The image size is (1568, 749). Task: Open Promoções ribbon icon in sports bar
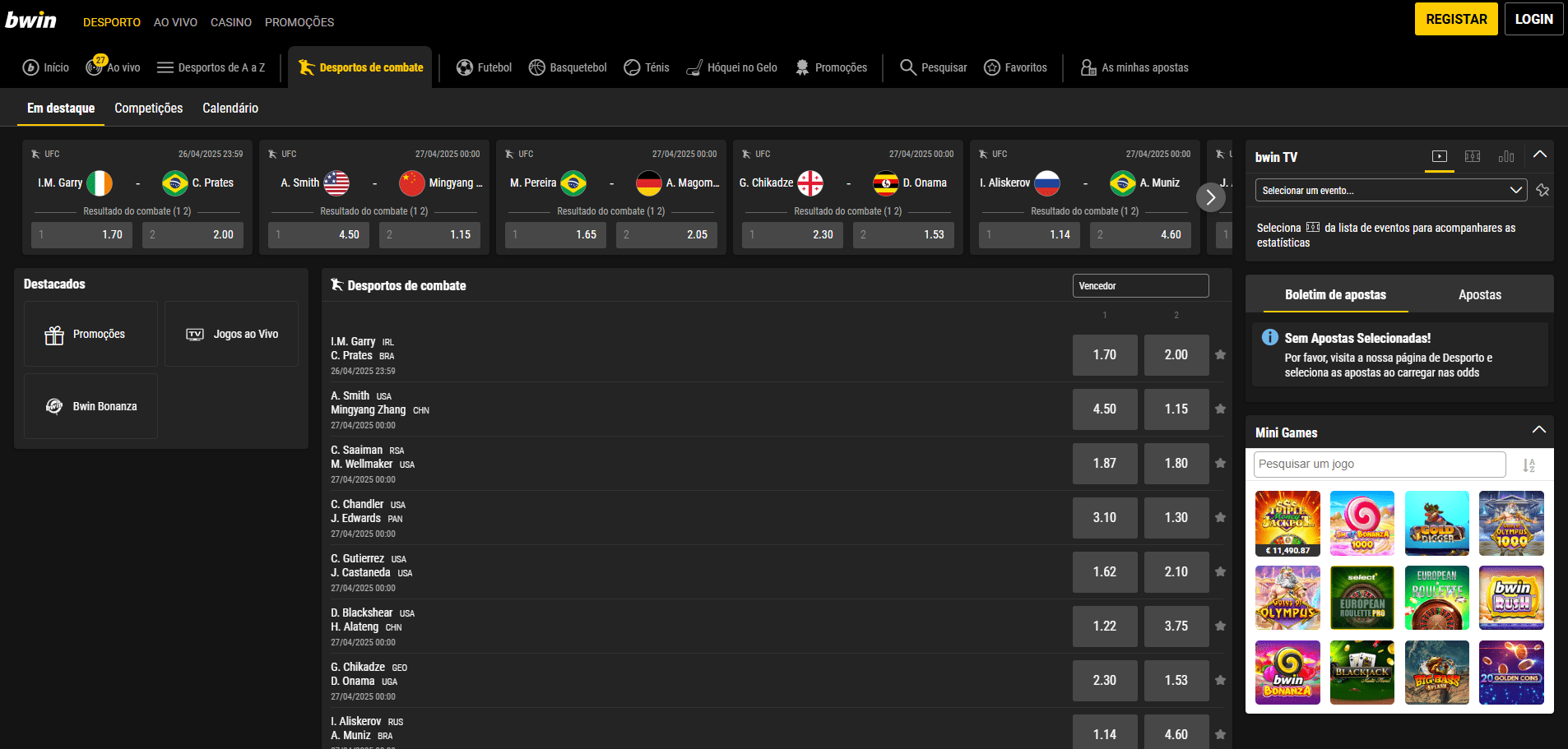802,67
